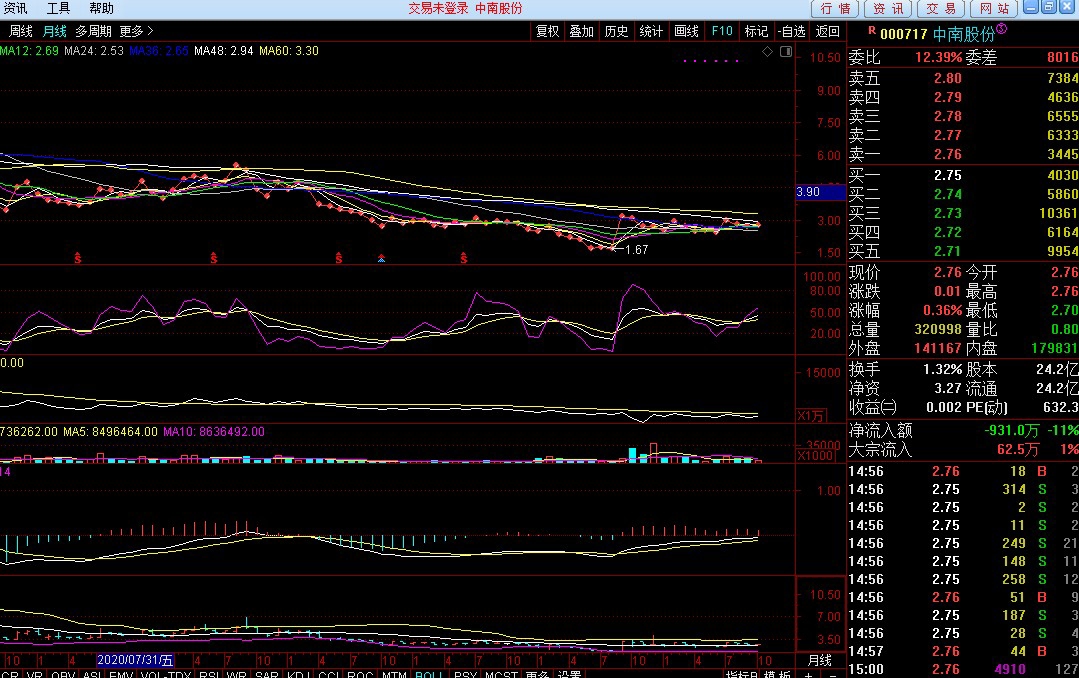The image size is (1079, 678).
Task: Click the red R marker before 000717
Action: [872, 30]
